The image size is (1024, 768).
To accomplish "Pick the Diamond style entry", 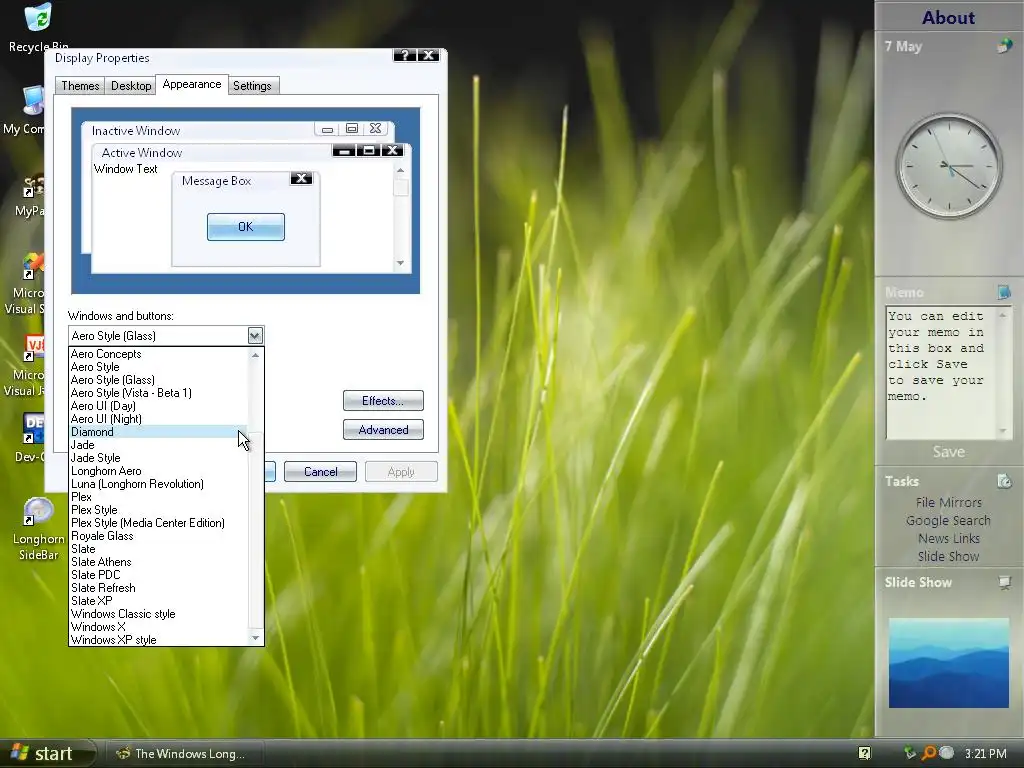I will [x=159, y=432].
